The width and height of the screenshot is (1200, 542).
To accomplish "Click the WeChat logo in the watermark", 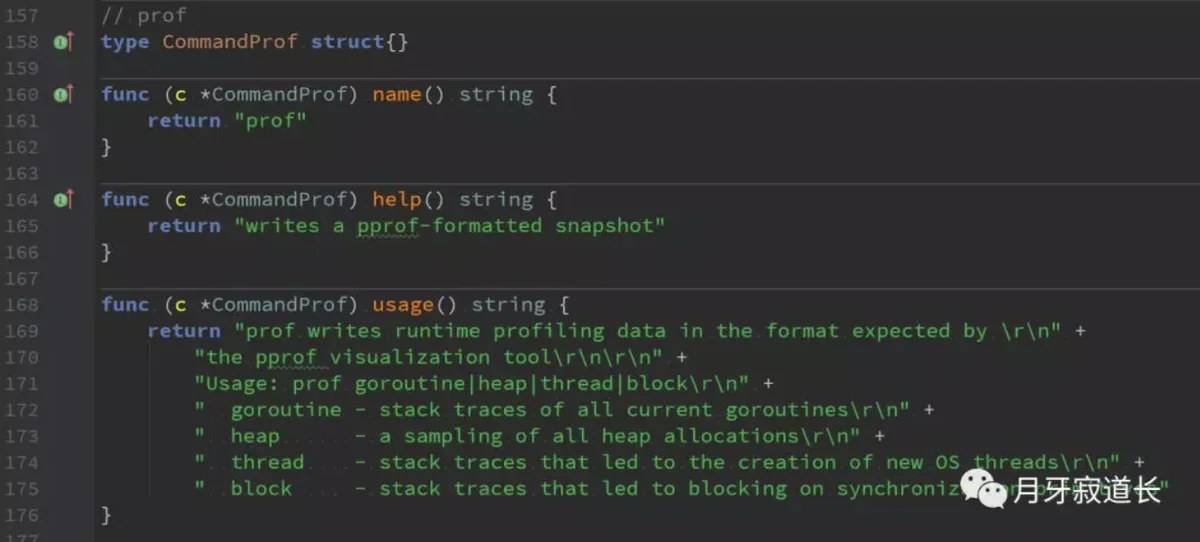I will (x=984, y=490).
